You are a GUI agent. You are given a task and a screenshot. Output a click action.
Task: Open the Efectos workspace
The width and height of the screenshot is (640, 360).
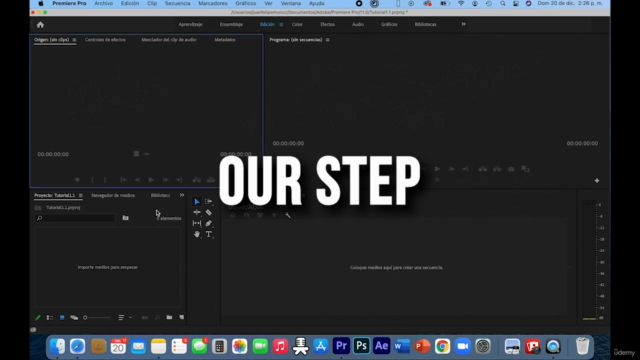pyautogui.click(x=327, y=24)
